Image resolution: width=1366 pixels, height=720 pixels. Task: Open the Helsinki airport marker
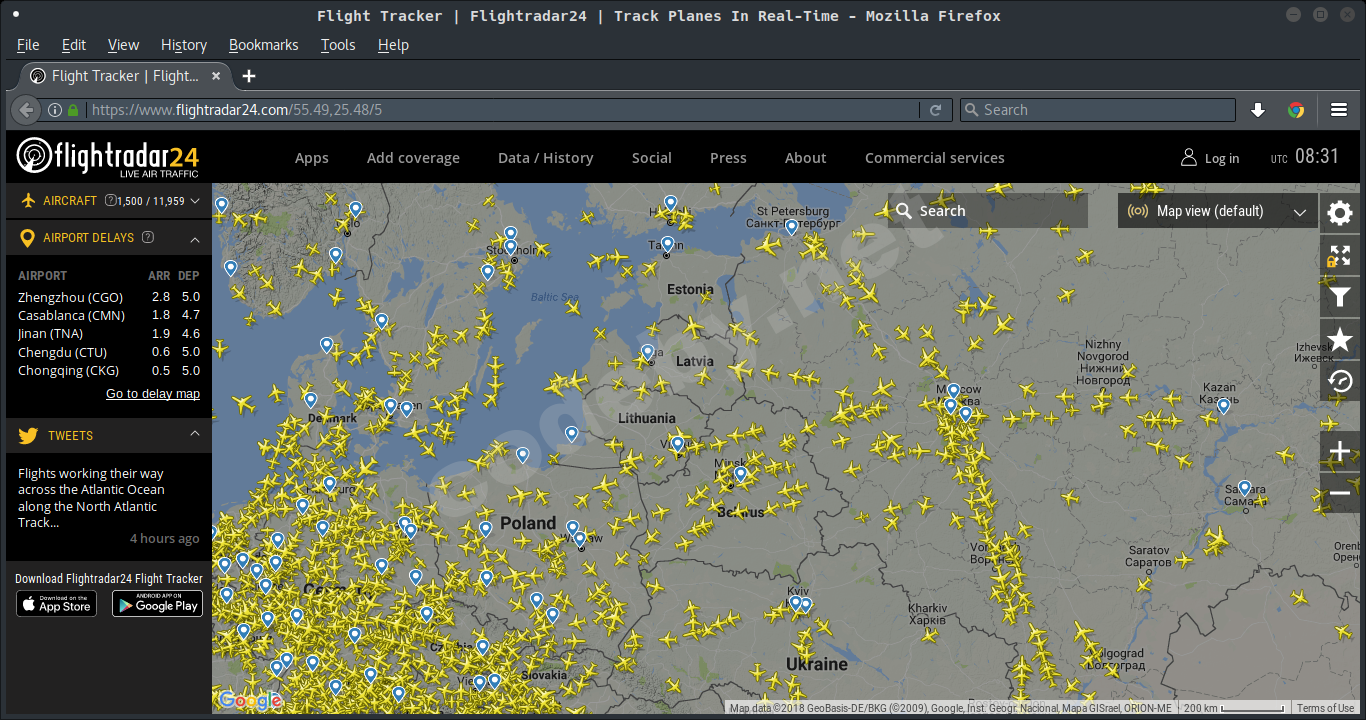tap(671, 203)
